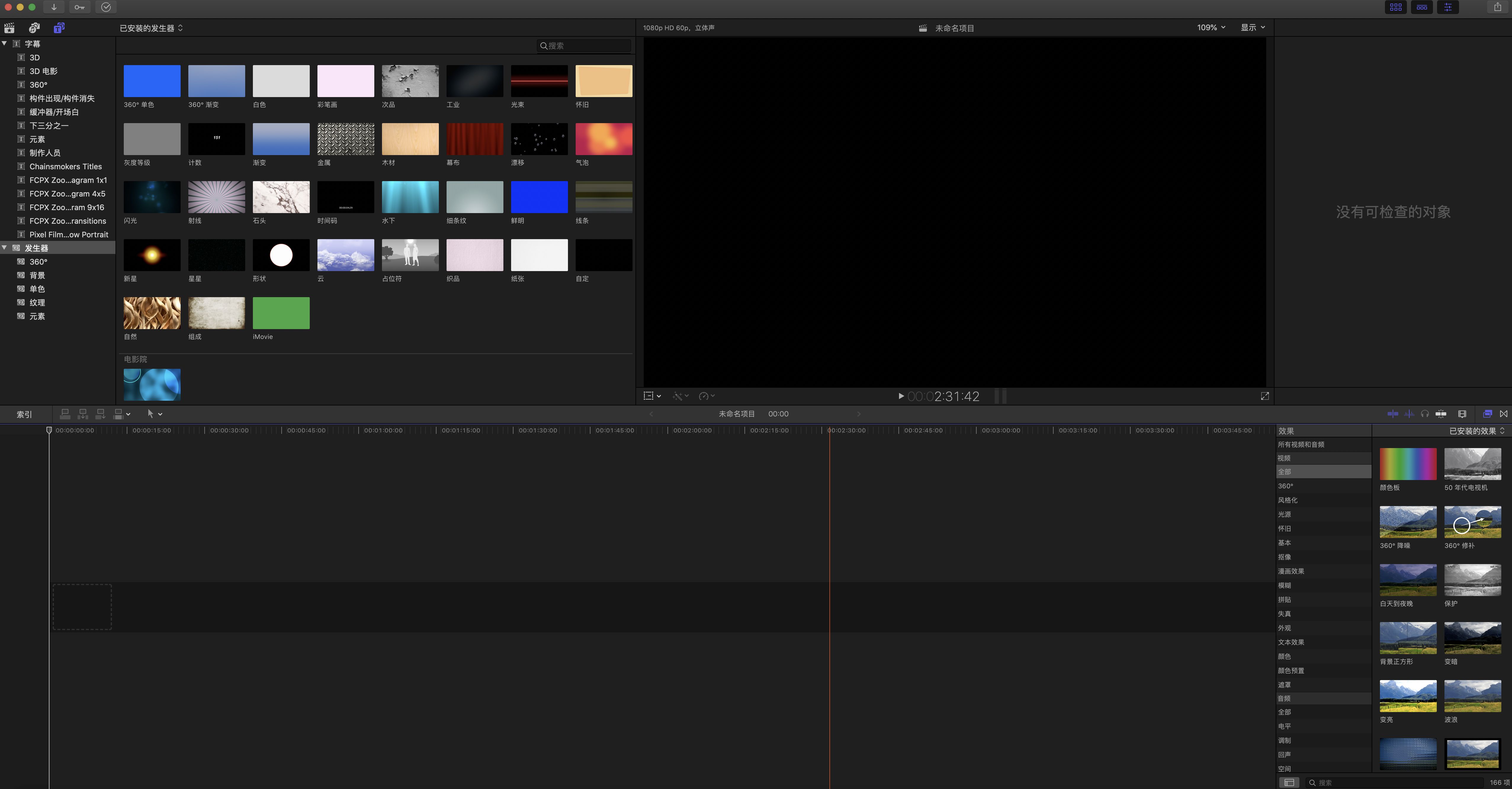Select the 颜色板 effect thumbnail
The height and width of the screenshot is (789, 1512).
pos(1408,464)
